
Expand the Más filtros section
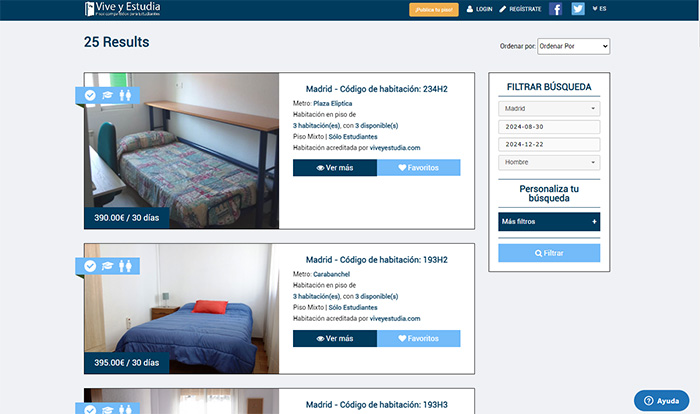549,222
